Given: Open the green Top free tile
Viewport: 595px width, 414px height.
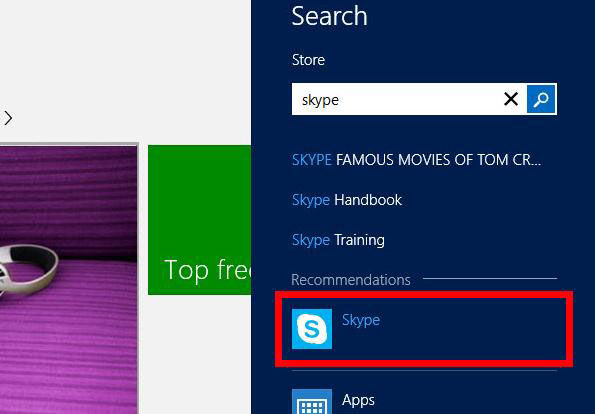Looking at the screenshot, I should (200, 220).
